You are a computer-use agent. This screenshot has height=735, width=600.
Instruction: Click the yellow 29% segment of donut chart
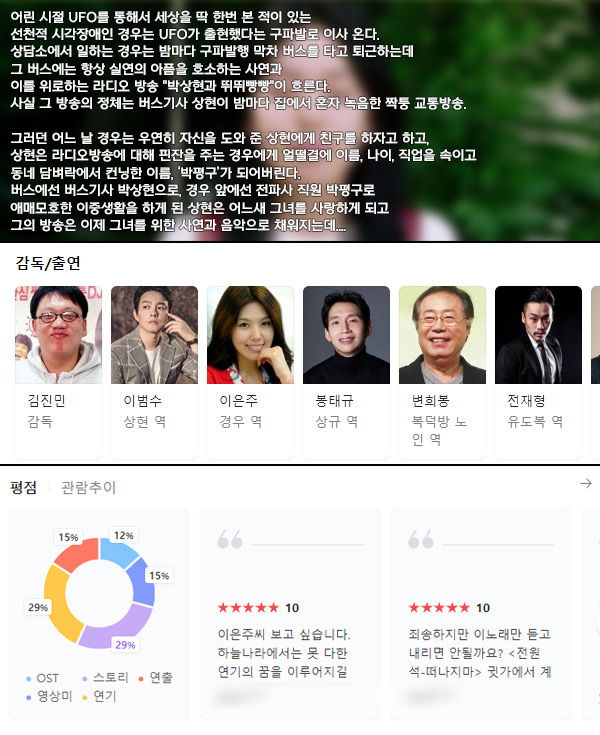point(58,605)
